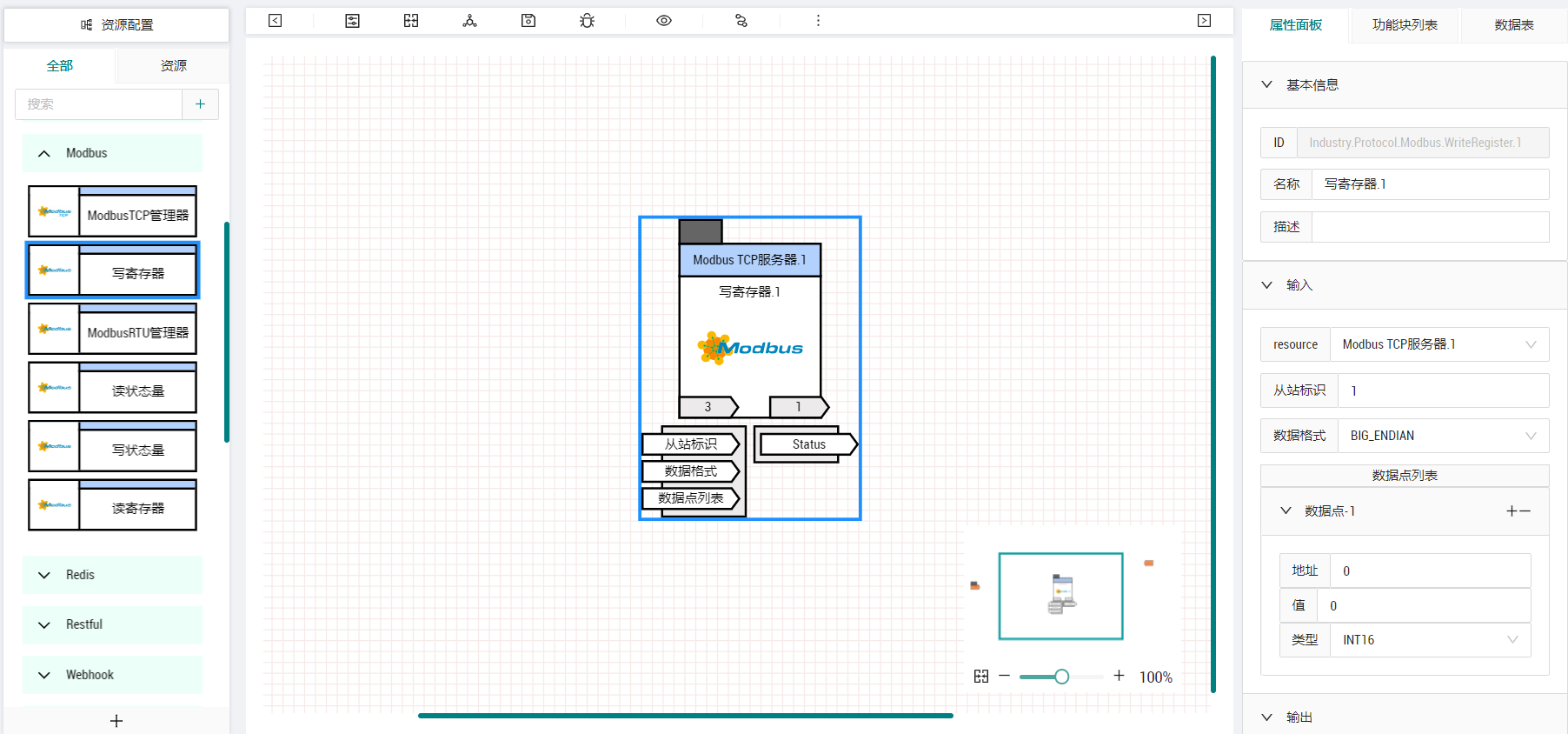Click the 数据点列表 header in the properties panel
This screenshot has height=734, width=1568.
pyautogui.click(x=1405, y=476)
